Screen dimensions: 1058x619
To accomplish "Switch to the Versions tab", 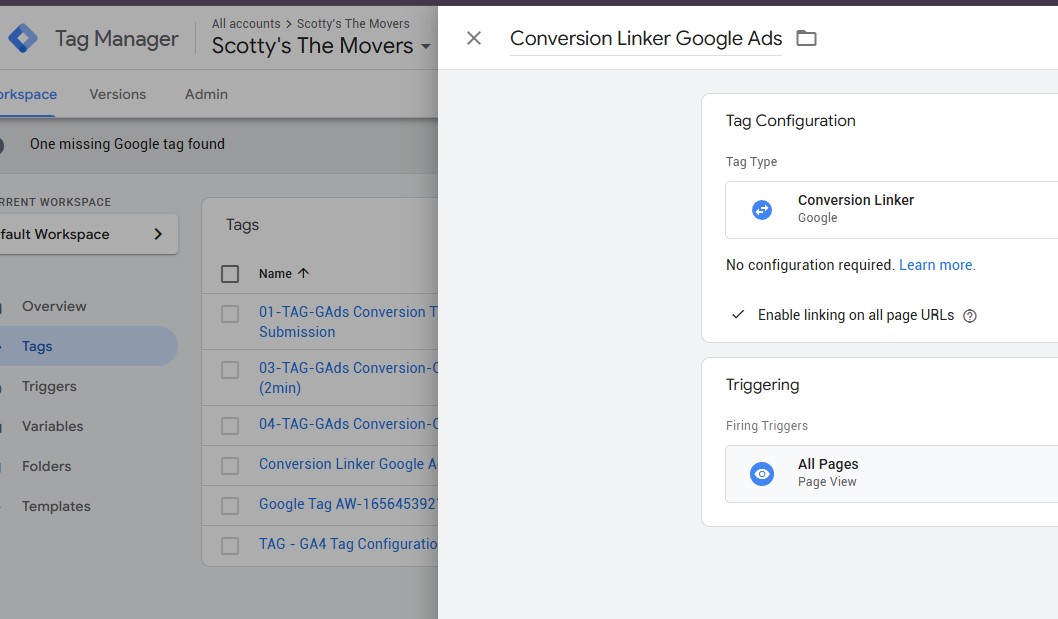I will point(117,95).
